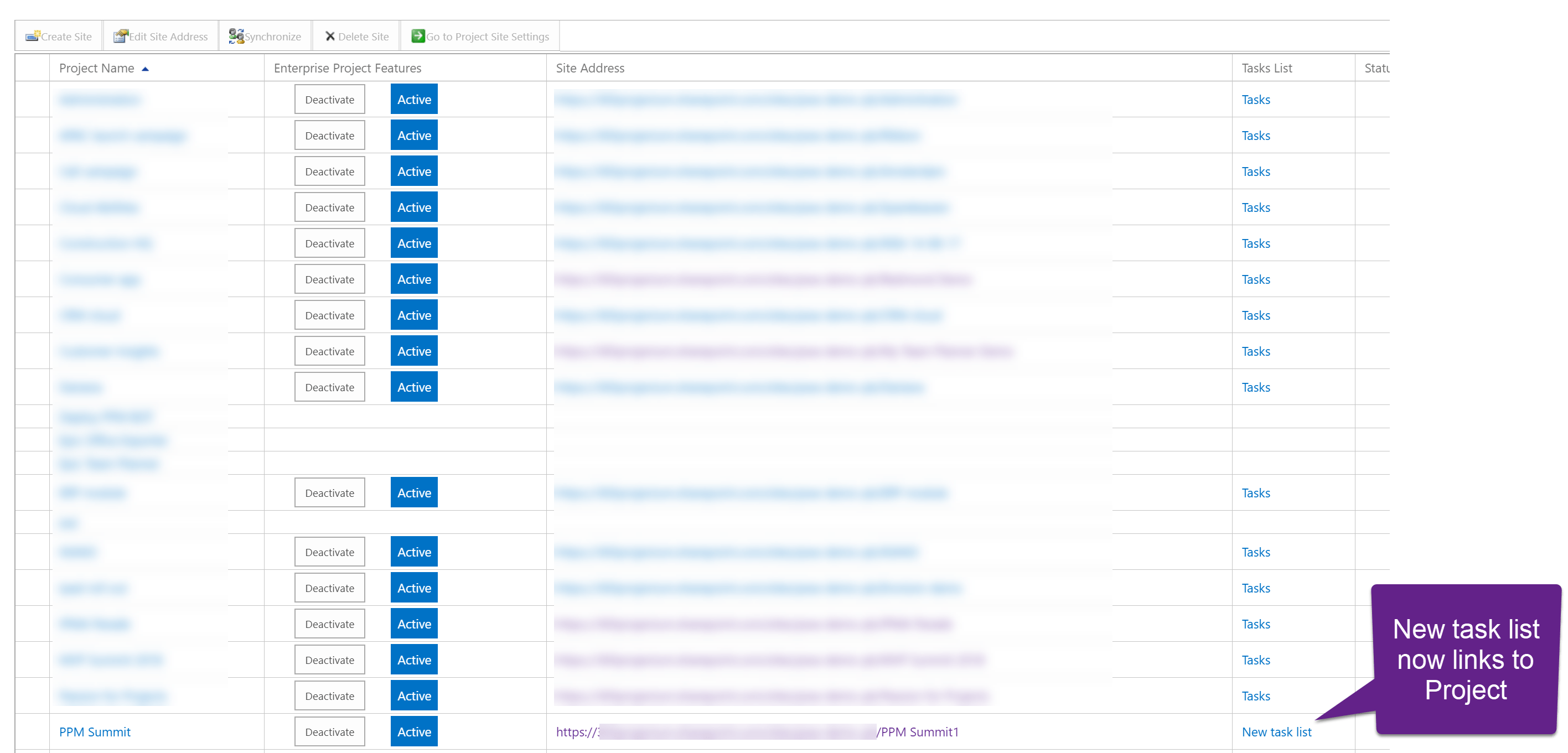1568x753 pixels.
Task: Click the Tasks List column header
Action: (x=1266, y=68)
